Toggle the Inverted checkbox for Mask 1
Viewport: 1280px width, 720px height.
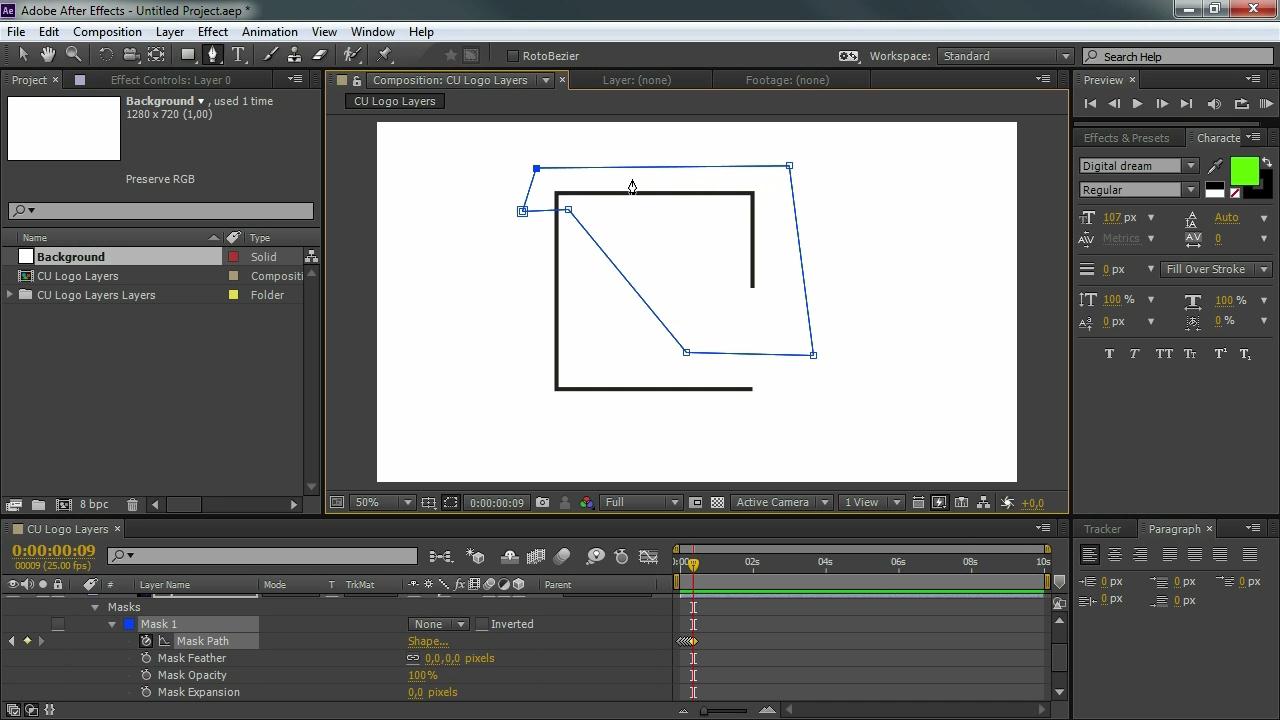[481, 624]
